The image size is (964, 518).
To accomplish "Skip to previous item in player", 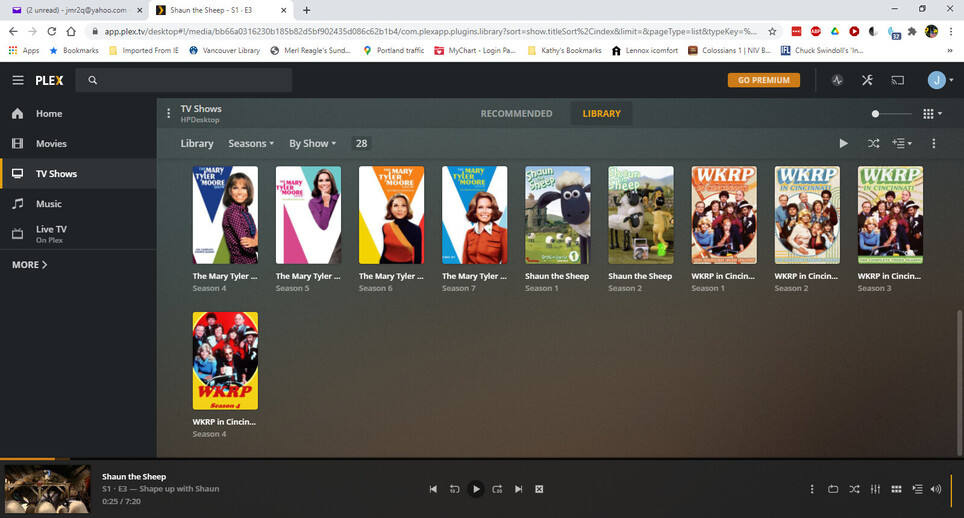I will coord(433,489).
